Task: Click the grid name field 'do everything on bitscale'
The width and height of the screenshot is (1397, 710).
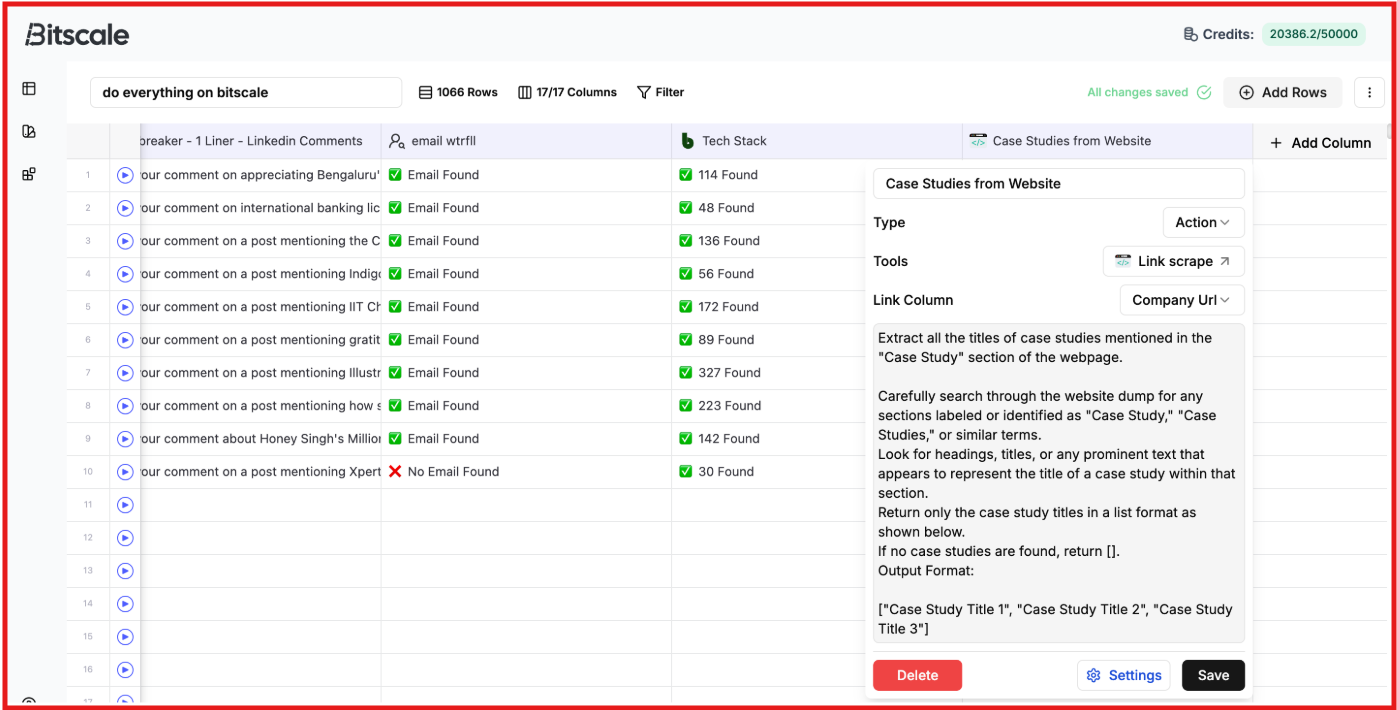Action: click(246, 92)
